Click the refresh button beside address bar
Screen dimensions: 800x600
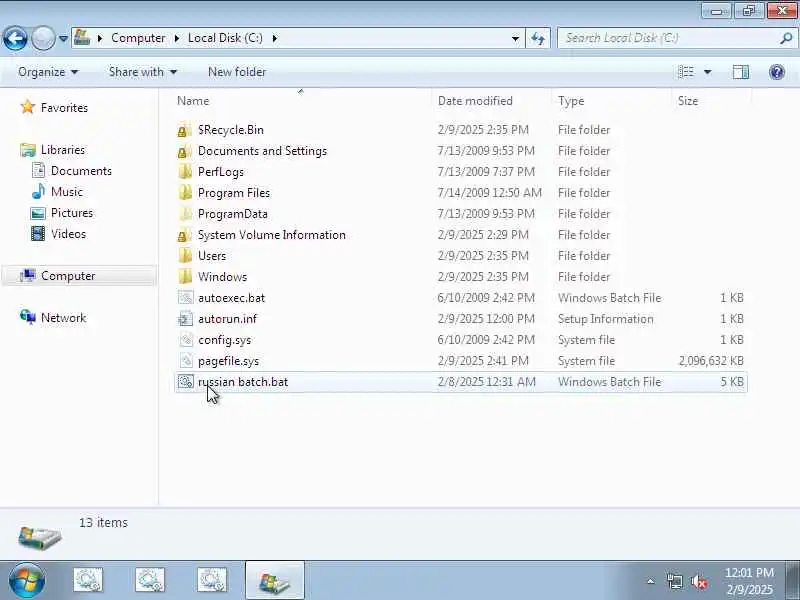538,38
